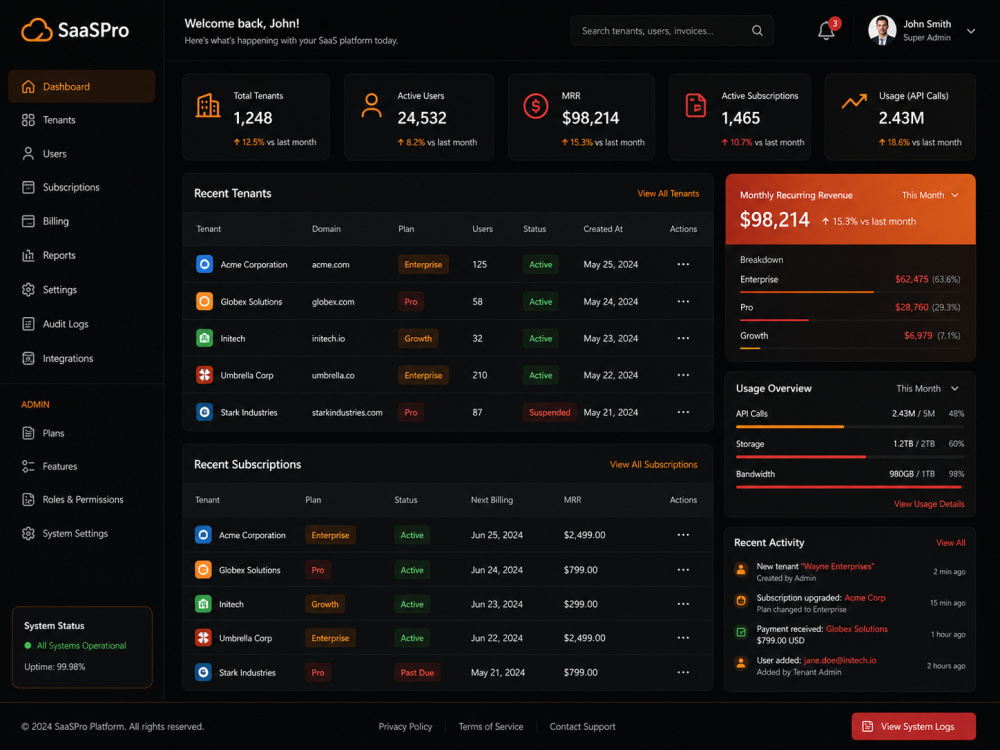Screen dimensions: 1000x750
Task: Click the Stark Industries tenant logo icon
Action: [204, 412]
